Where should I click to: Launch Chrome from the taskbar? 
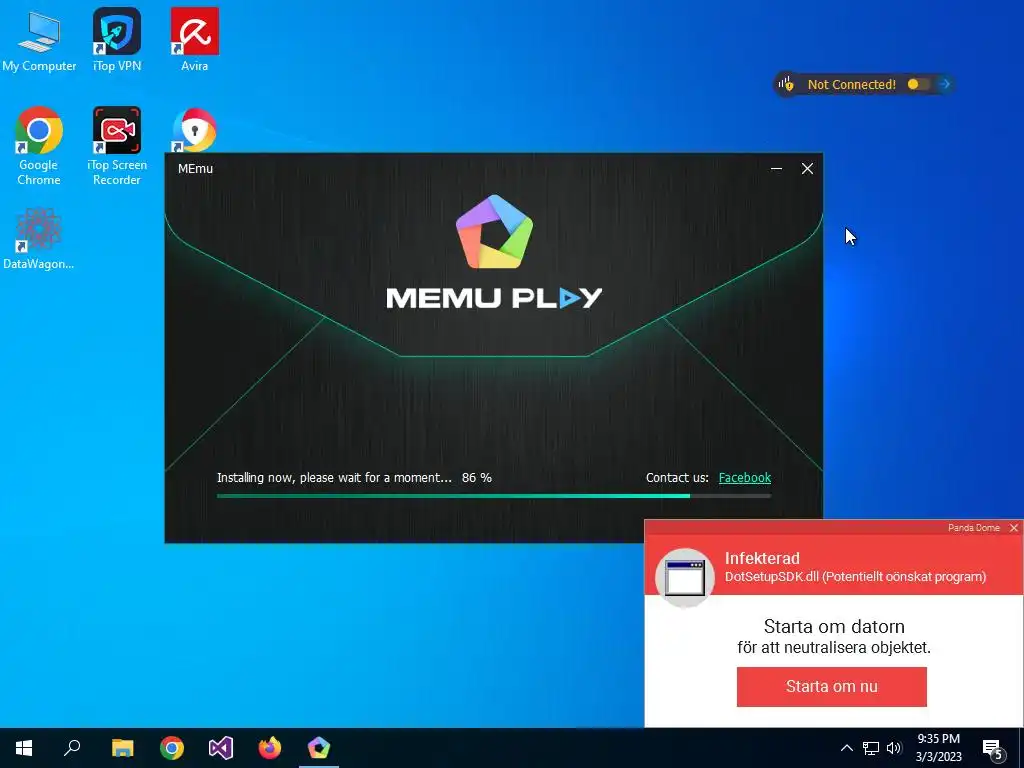[172, 748]
